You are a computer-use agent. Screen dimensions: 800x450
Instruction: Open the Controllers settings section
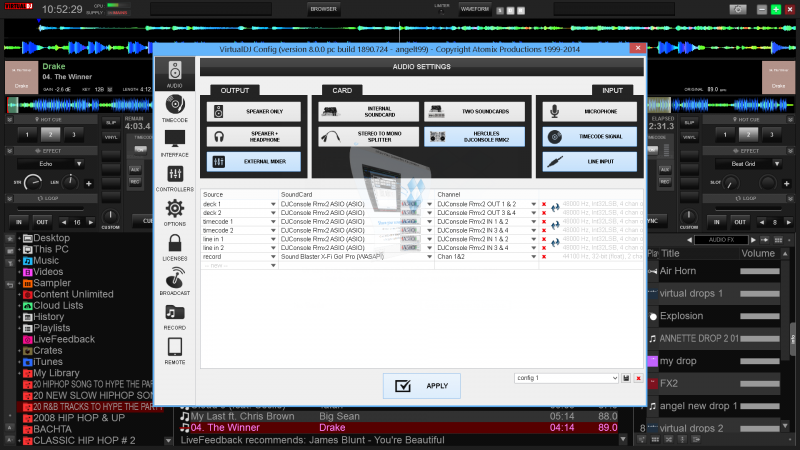coord(174,178)
